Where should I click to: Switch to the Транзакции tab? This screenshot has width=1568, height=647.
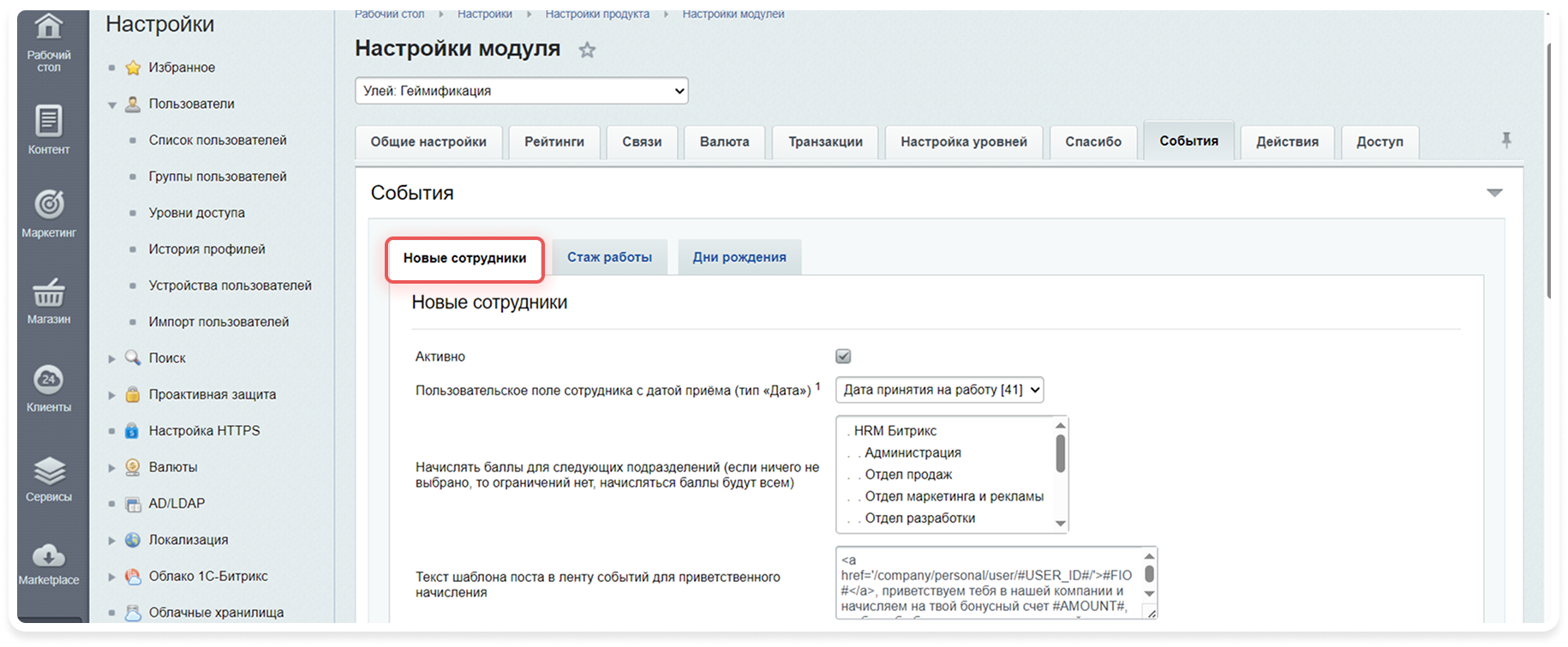(825, 142)
